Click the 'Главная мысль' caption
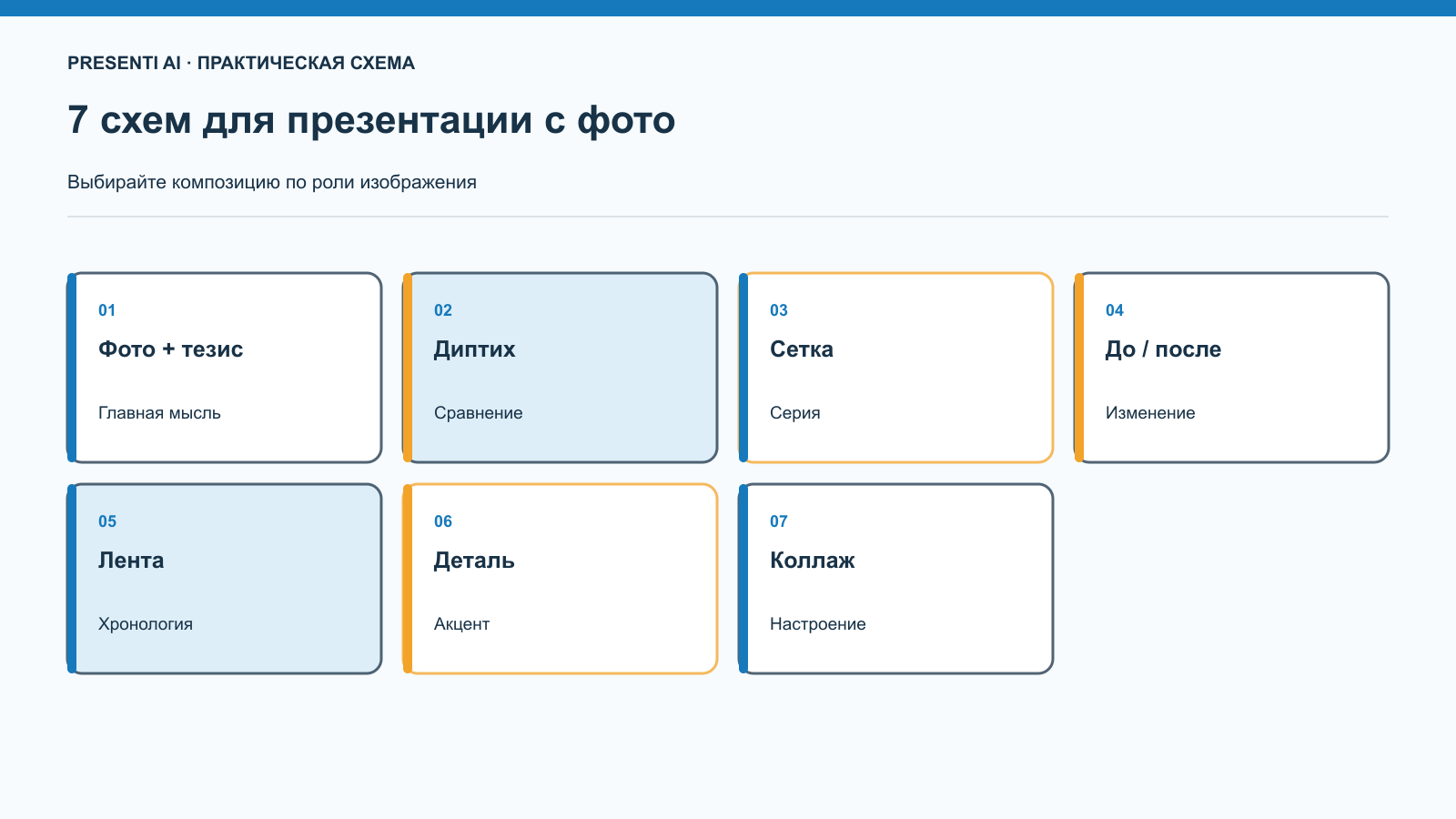Screen dimensions: 1456x819 tap(159, 413)
